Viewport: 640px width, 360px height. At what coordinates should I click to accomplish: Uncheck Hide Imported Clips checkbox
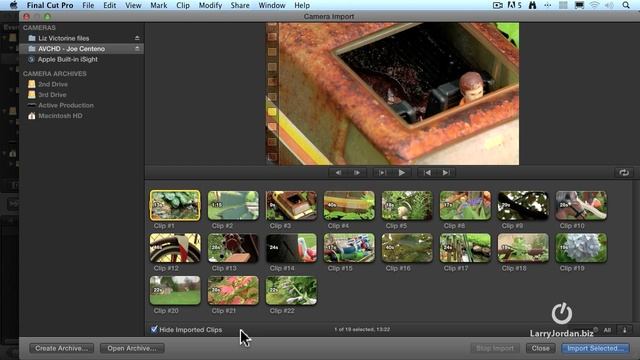coord(154,329)
